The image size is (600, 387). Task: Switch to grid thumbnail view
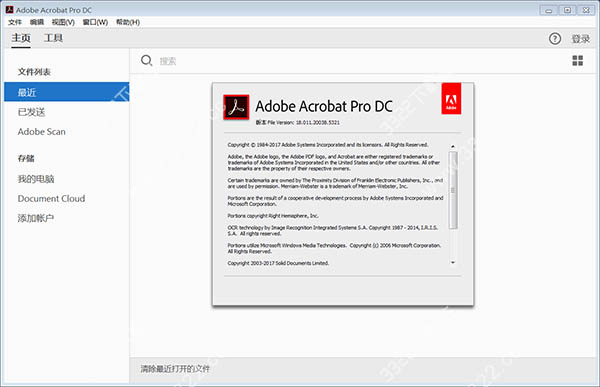[577, 60]
